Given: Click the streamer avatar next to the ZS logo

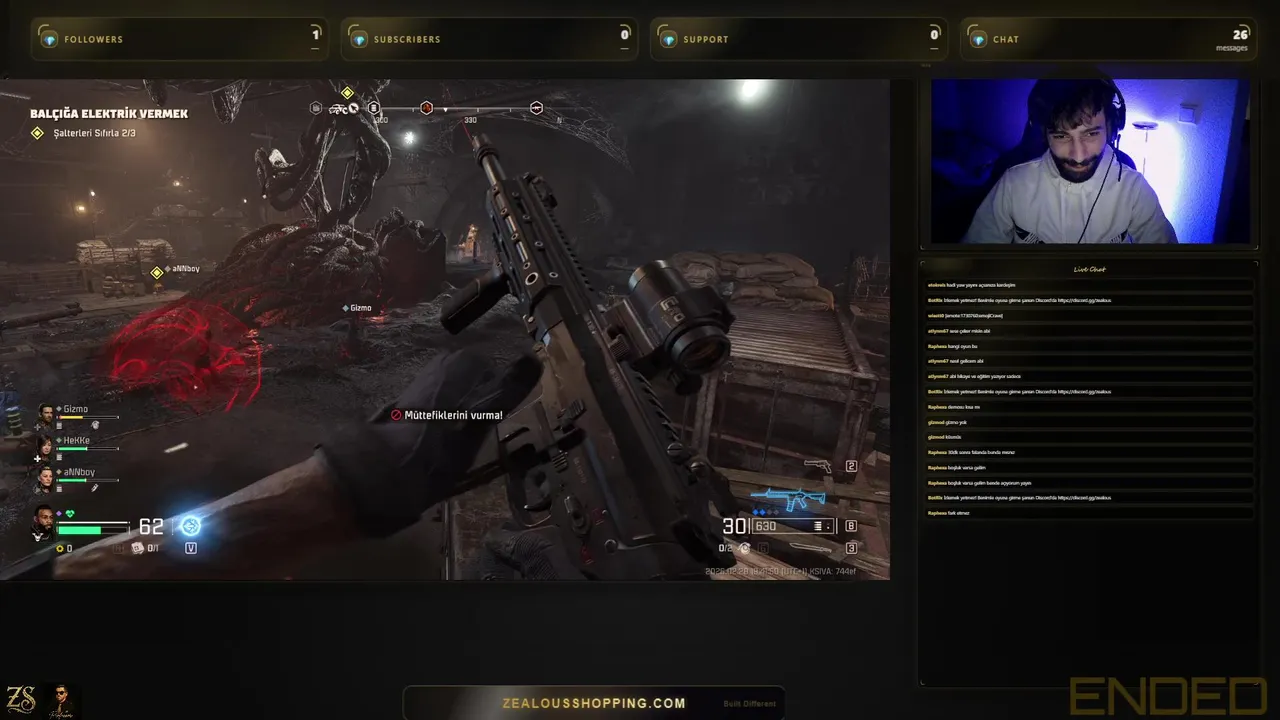Looking at the screenshot, I should click(61, 700).
